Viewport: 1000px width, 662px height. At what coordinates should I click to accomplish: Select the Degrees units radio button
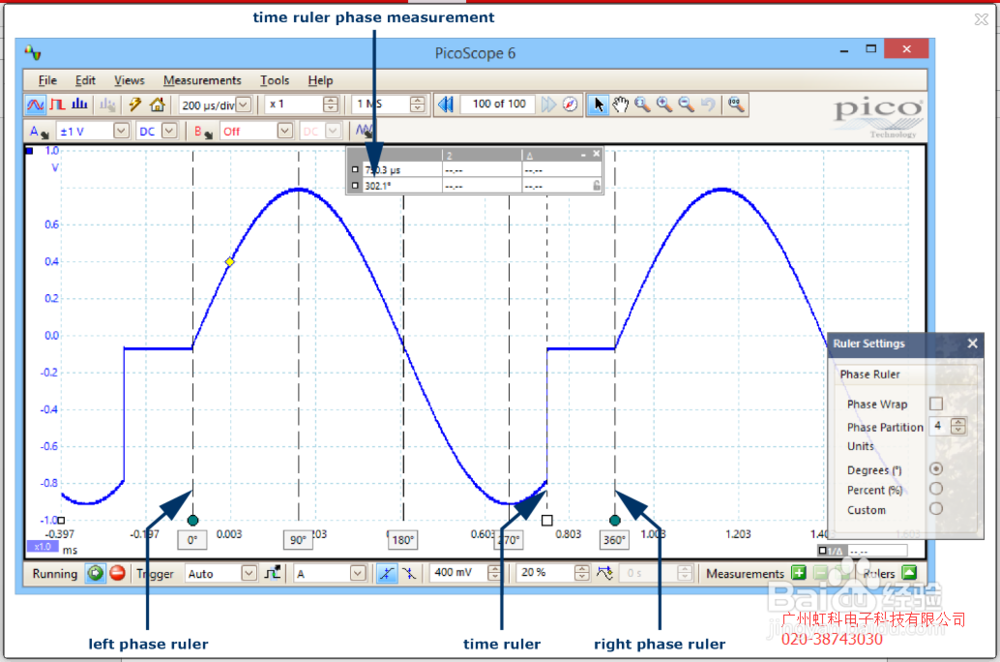936,469
